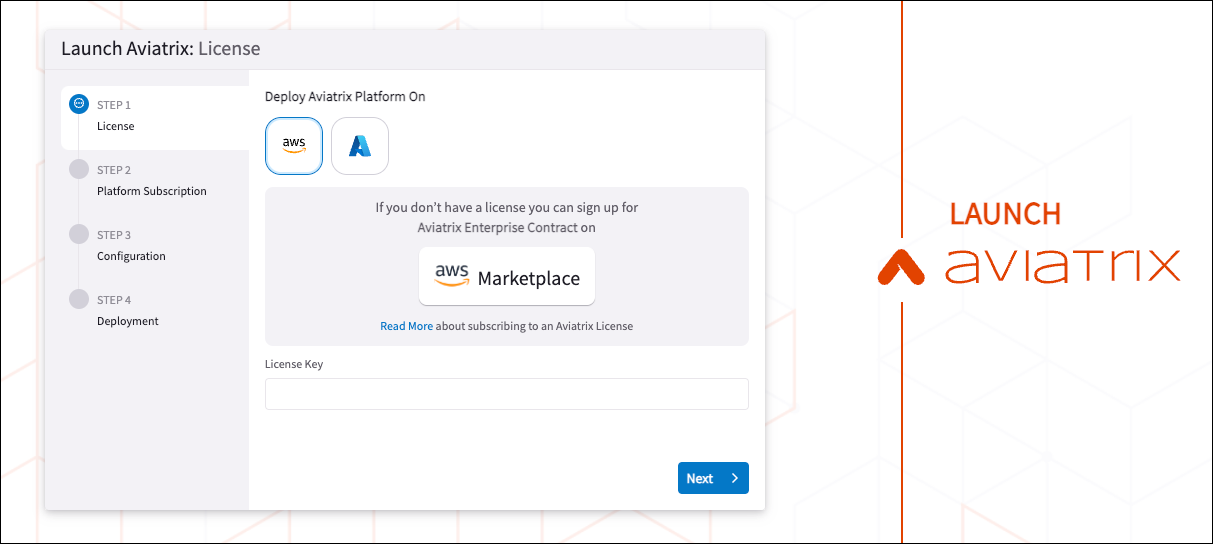
Task: Switch to the Deployment step
Action: 128,321
